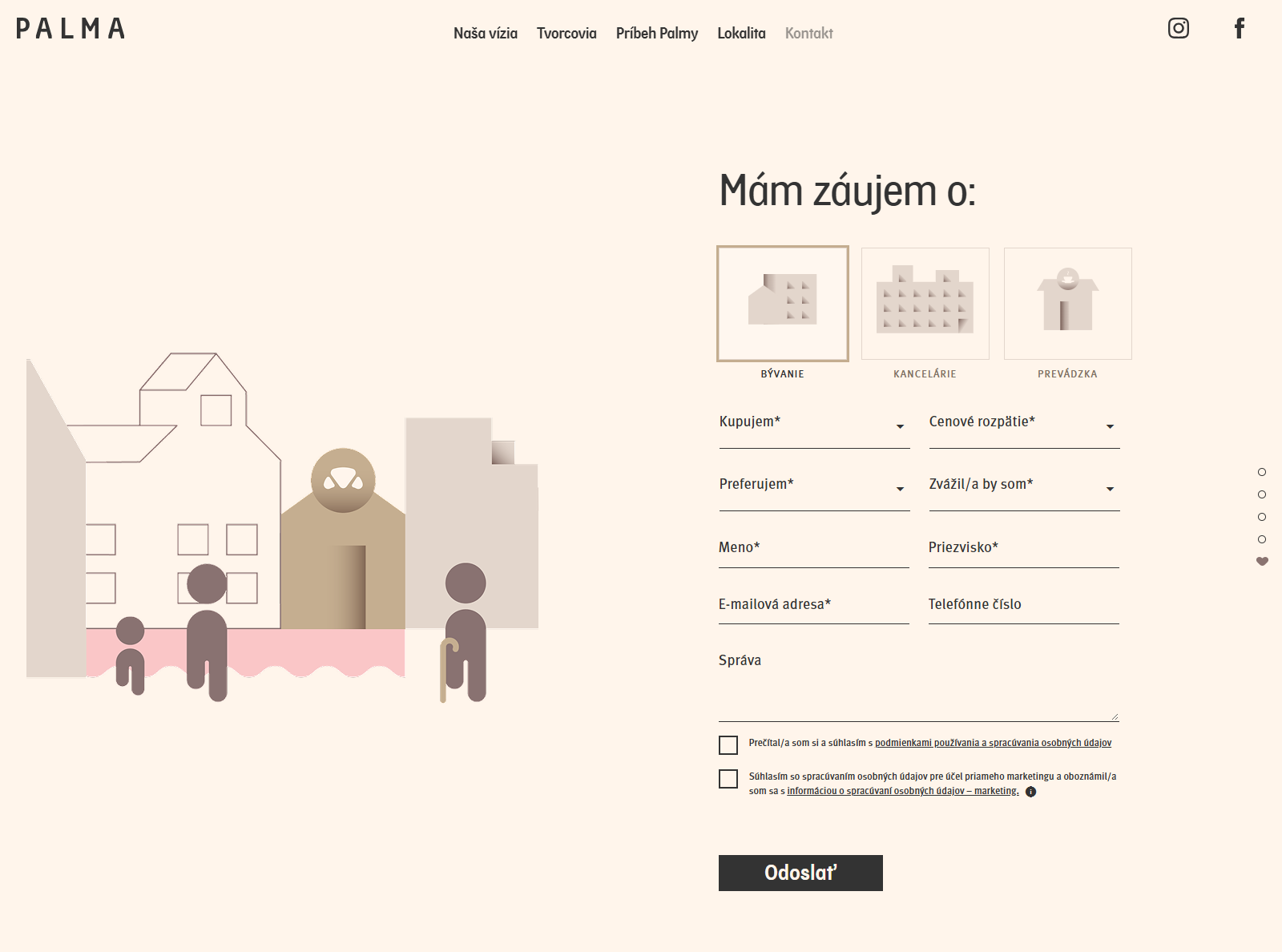The image size is (1282, 952).
Task: Open the Tvorcovia menu item
Action: pyautogui.click(x=566, y=33)
